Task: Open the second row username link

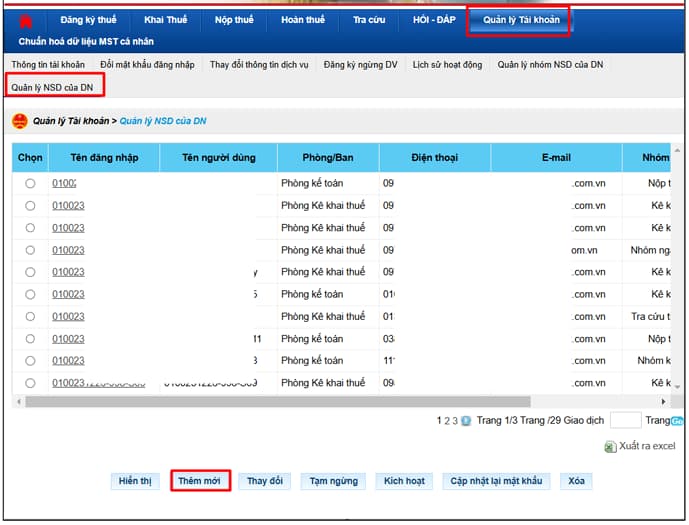Action: [x=68, y=206]
